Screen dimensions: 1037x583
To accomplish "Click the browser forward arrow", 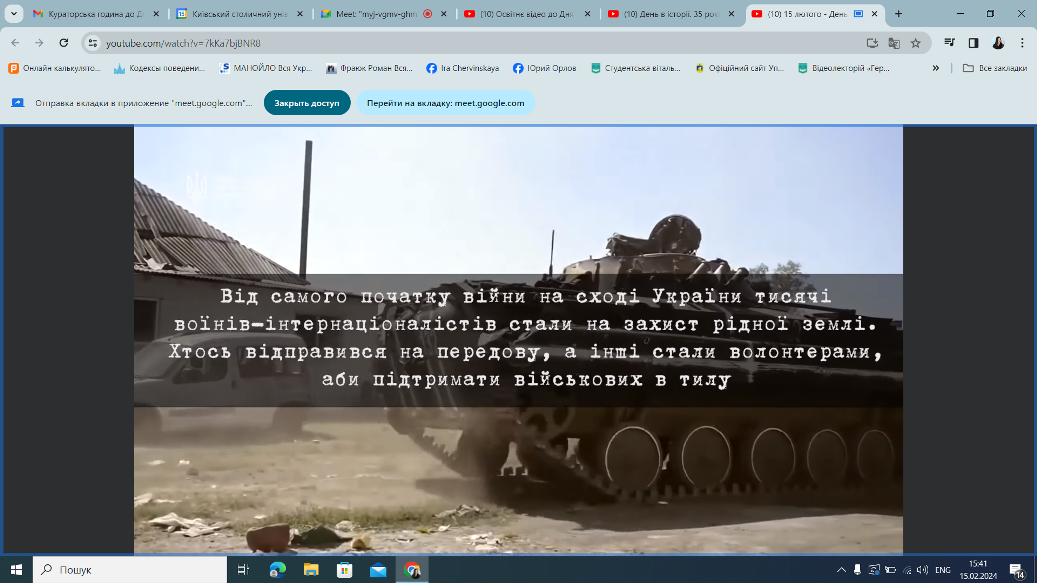I will coord(39,43).
